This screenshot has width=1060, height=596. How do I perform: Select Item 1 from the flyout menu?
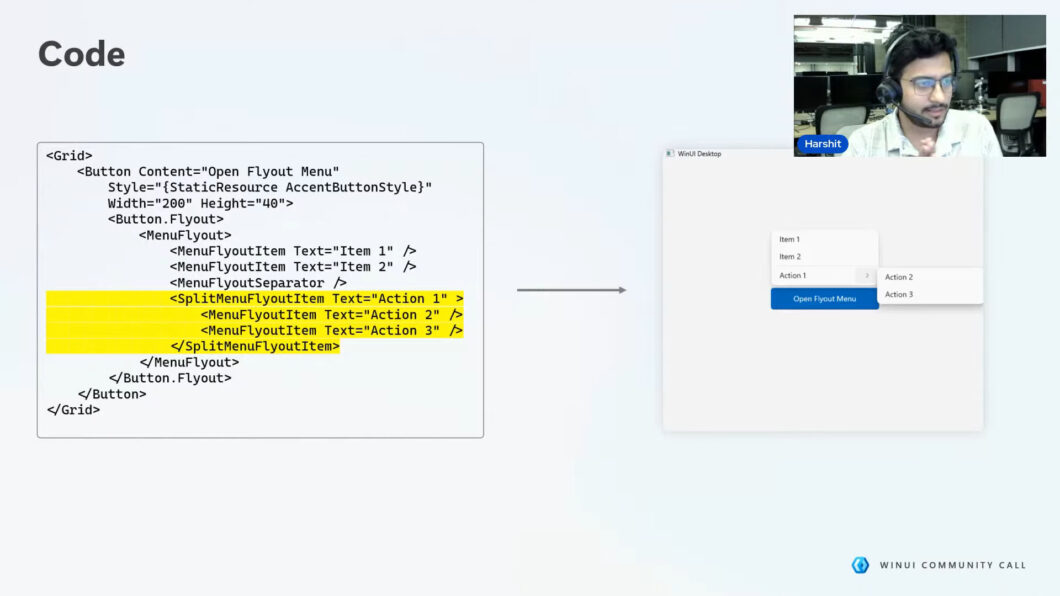click(x=790, y=239)
